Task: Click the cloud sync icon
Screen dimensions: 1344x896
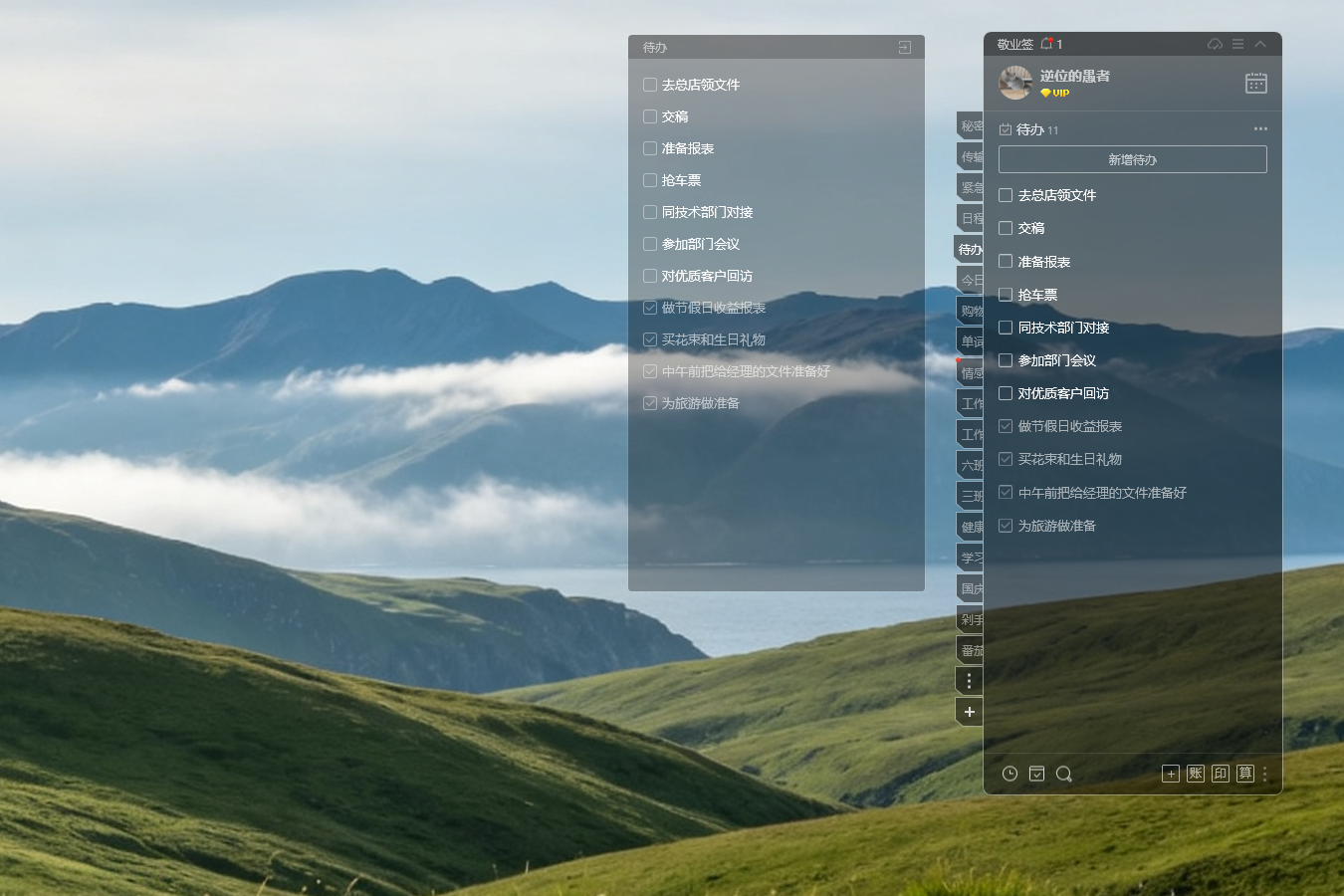Action: (x=1215, y=44)
